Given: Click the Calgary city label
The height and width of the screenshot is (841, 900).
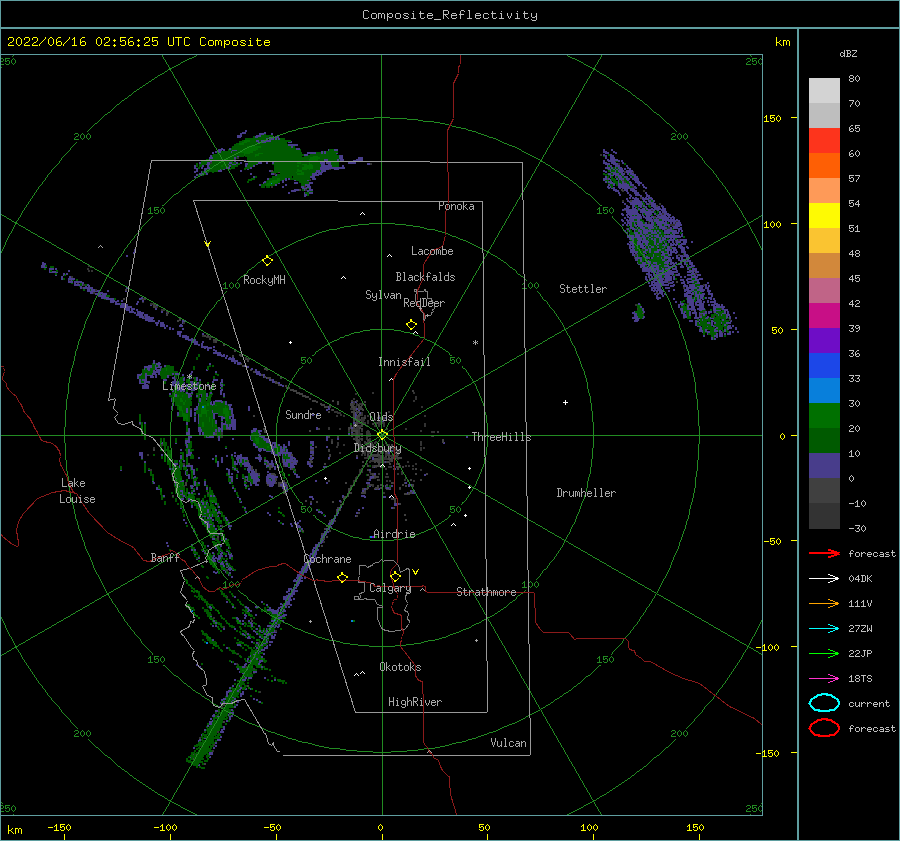Looking at the screenshot, I should [390, 588].
